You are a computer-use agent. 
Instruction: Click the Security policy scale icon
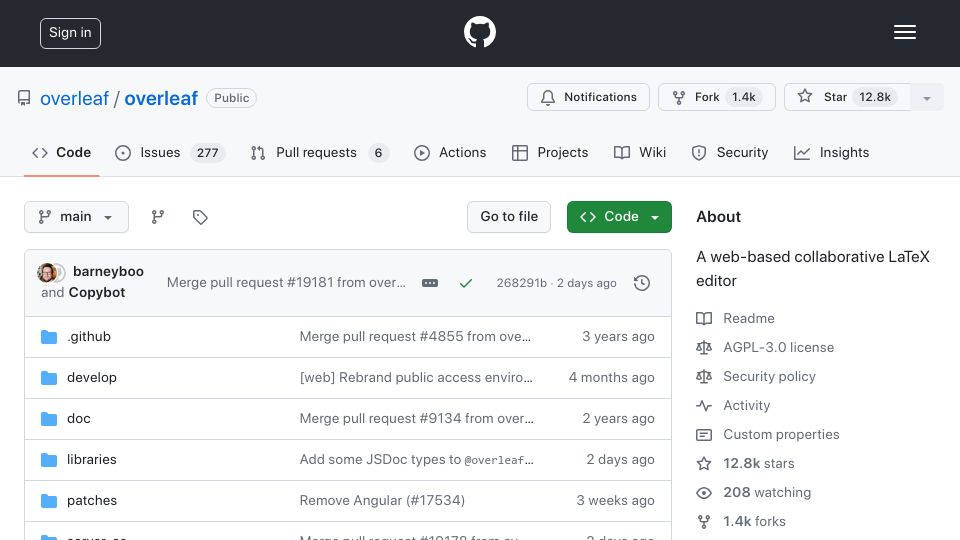click(x=704, y=377)
